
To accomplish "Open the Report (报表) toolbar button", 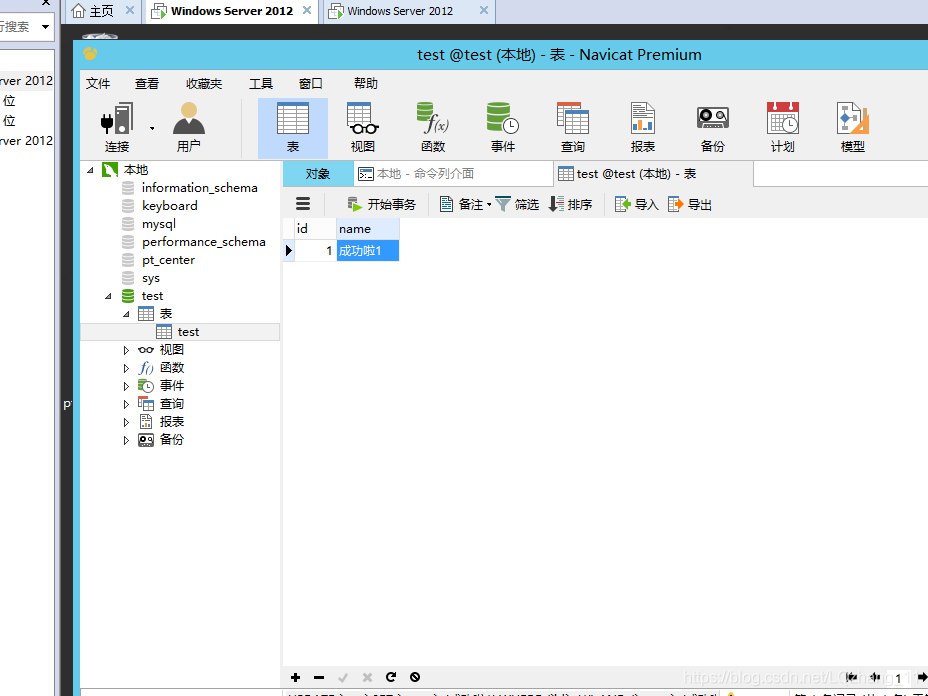I will (x=642, y=128).
